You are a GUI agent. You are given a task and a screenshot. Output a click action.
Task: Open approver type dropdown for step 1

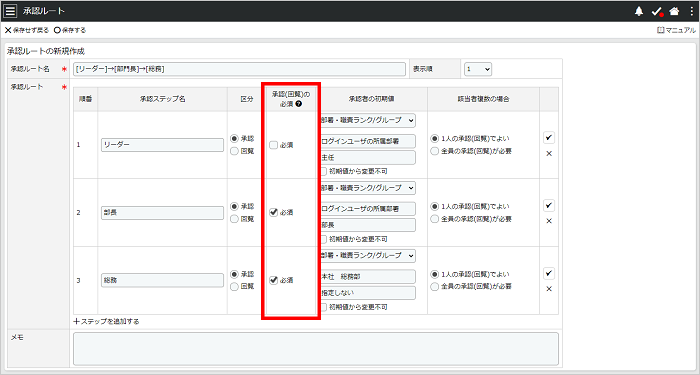[x=368, y=120]
